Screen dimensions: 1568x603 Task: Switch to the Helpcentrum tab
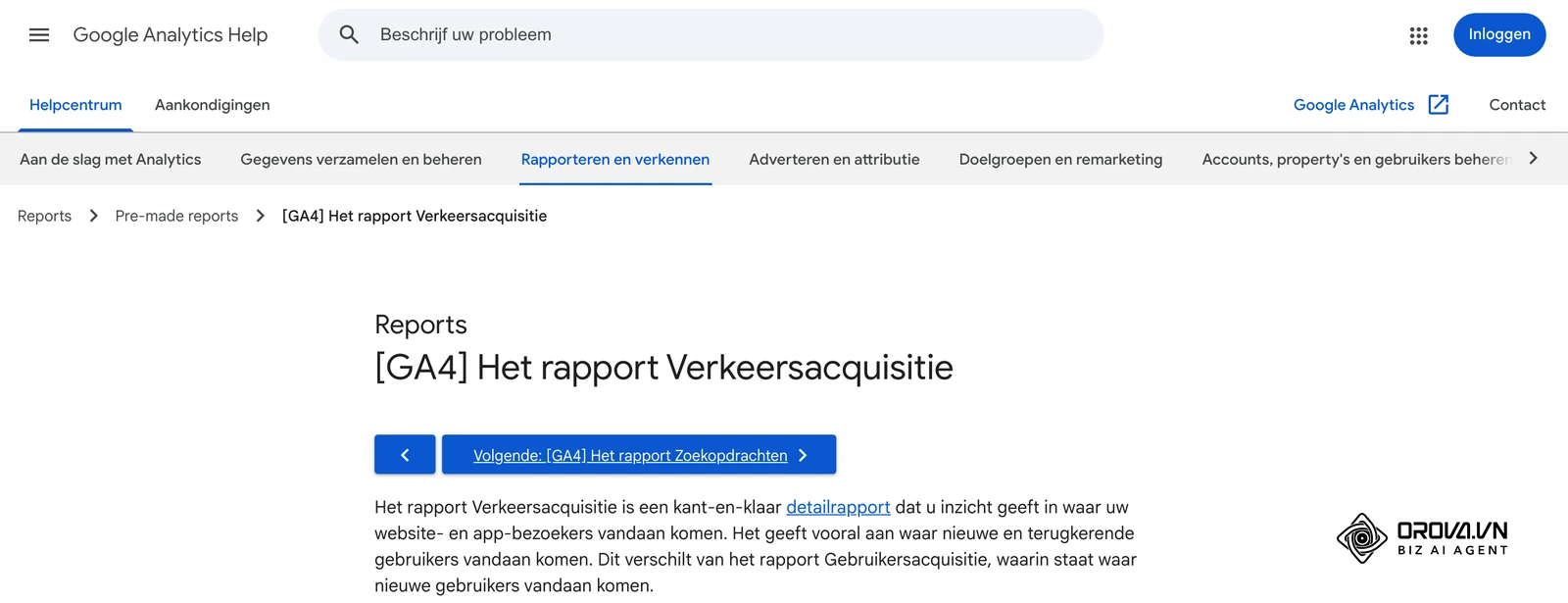75,105
